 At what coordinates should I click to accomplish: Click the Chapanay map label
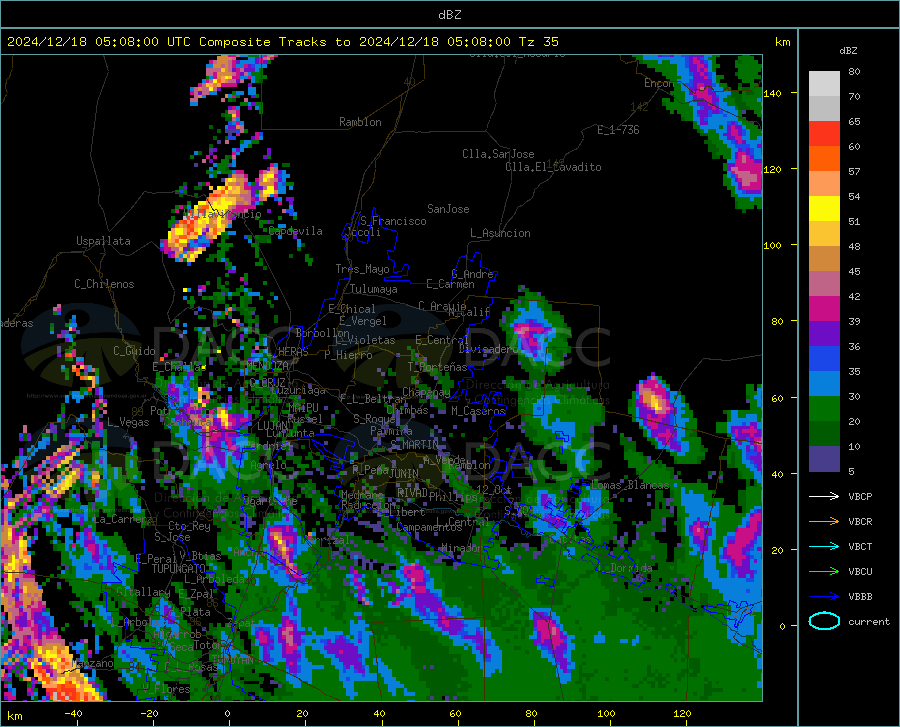point(426,392)
